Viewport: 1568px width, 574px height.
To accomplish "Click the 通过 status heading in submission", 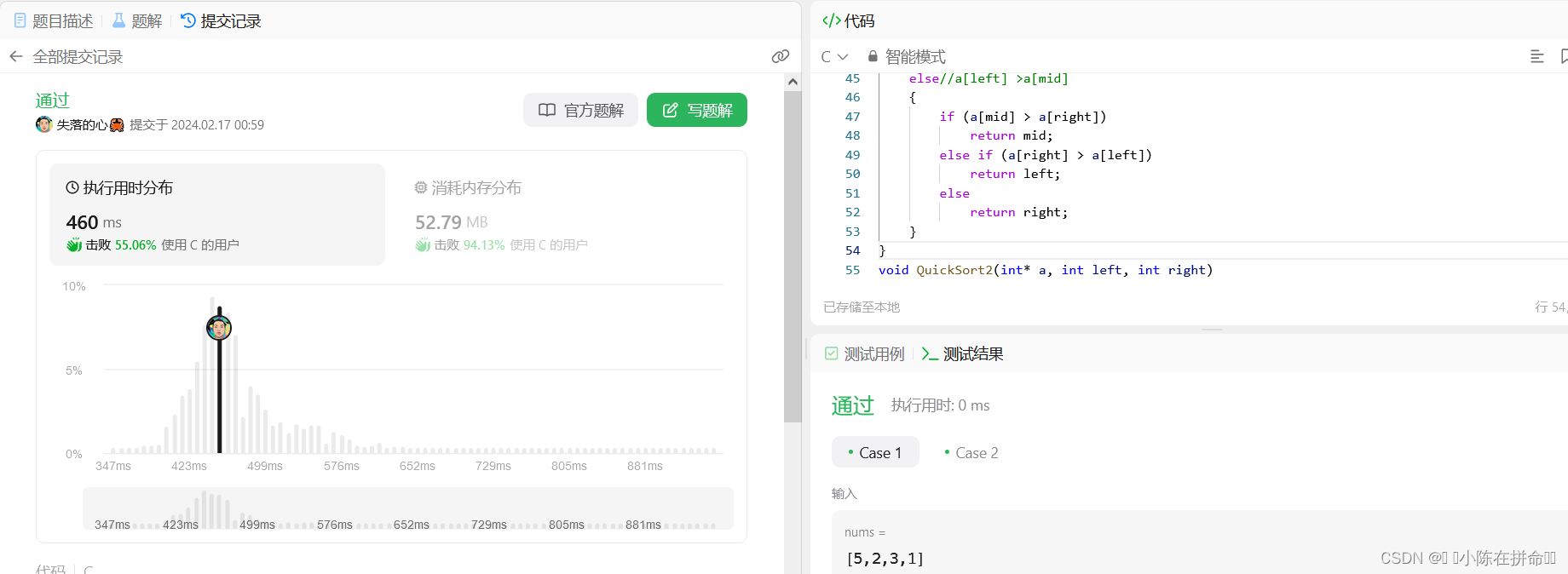I will click(53, 100).
